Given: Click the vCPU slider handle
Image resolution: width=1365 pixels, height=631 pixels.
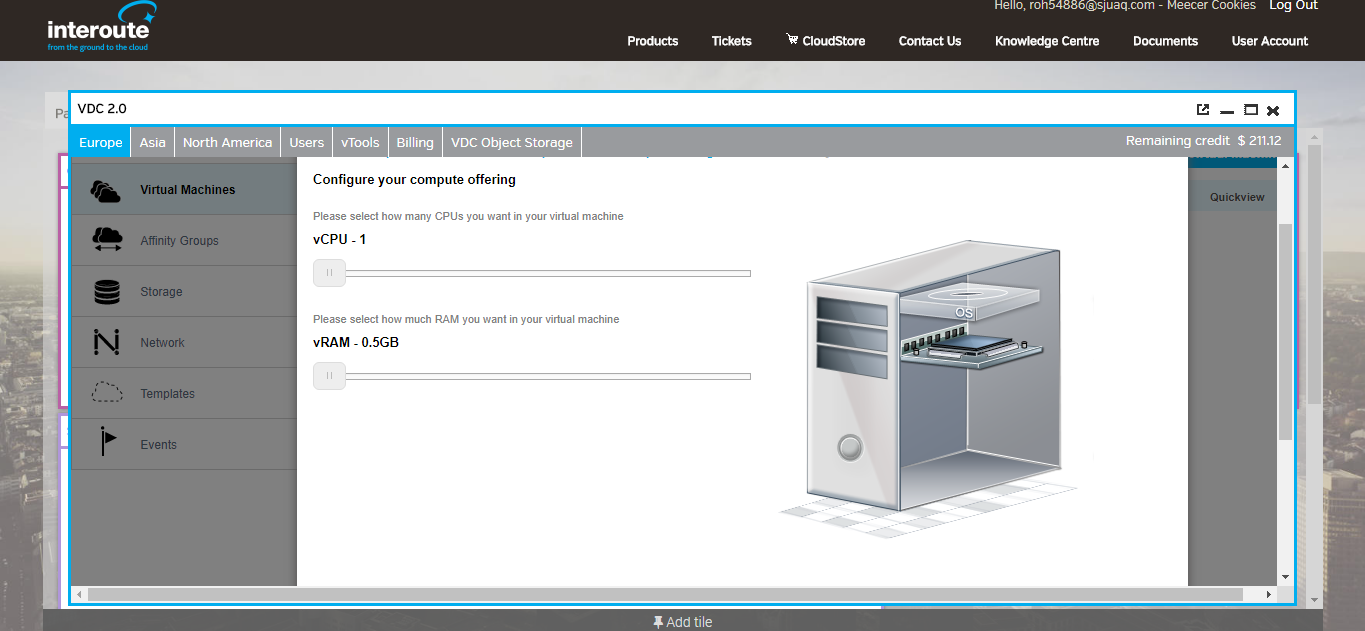Looking at the screenshot, I should tap(329, 273).
